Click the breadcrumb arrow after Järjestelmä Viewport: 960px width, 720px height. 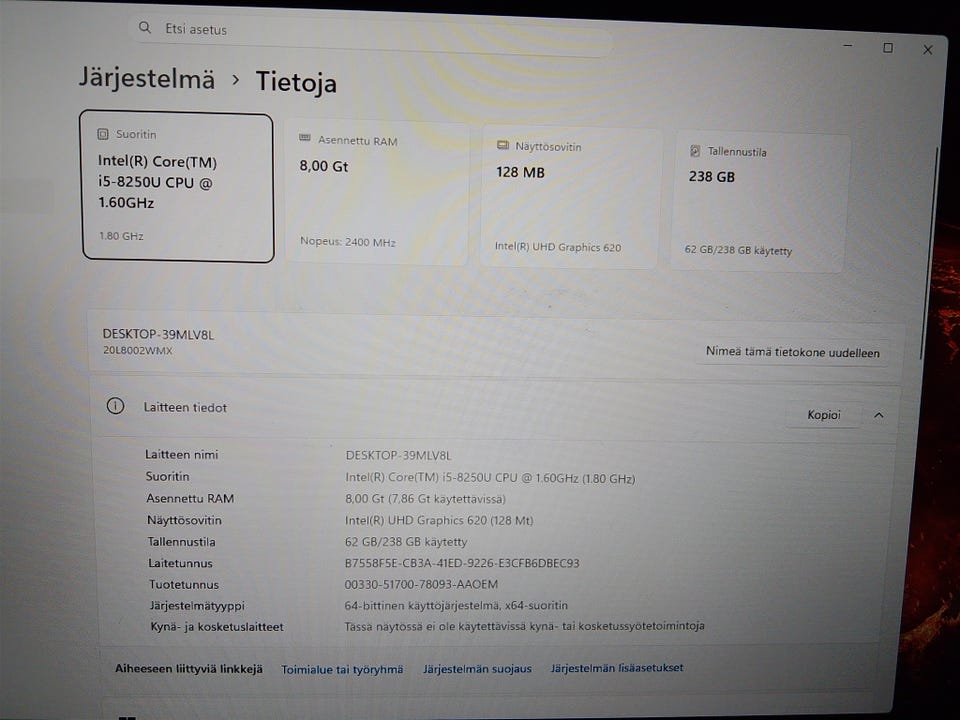coord(236,80)
